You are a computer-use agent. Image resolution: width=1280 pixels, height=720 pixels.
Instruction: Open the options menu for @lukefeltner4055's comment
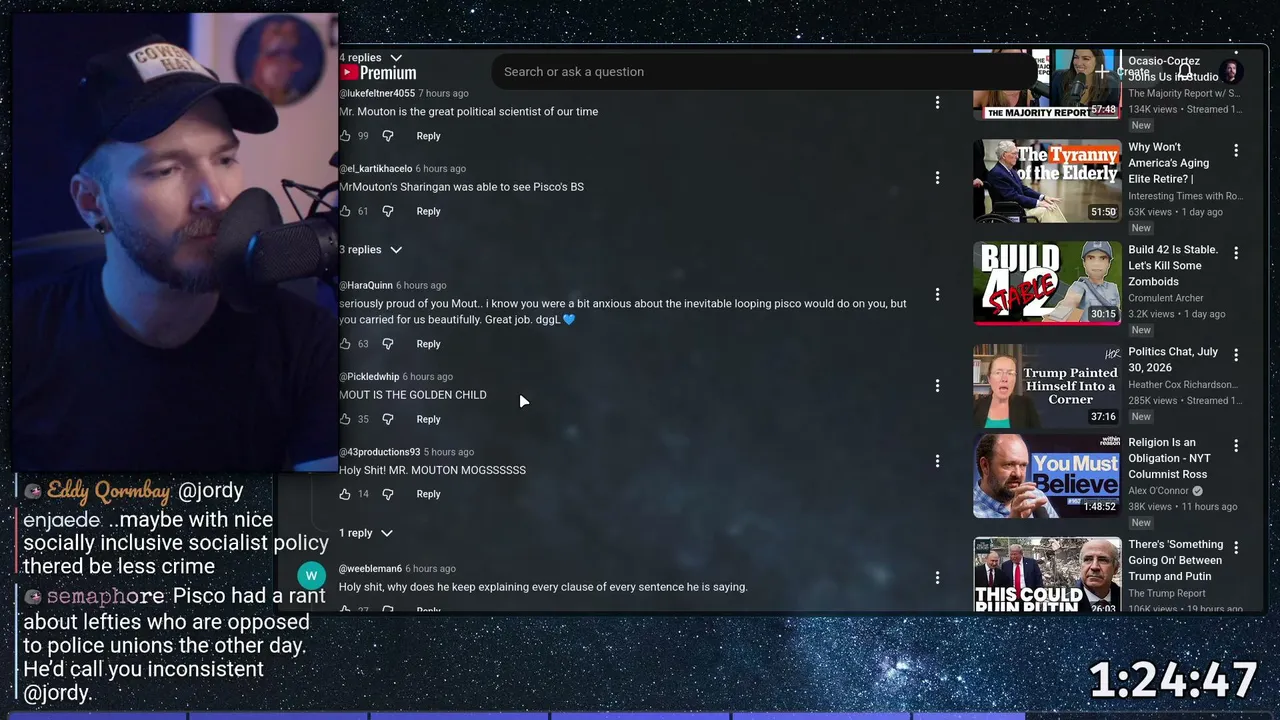[x=937, y=102]
